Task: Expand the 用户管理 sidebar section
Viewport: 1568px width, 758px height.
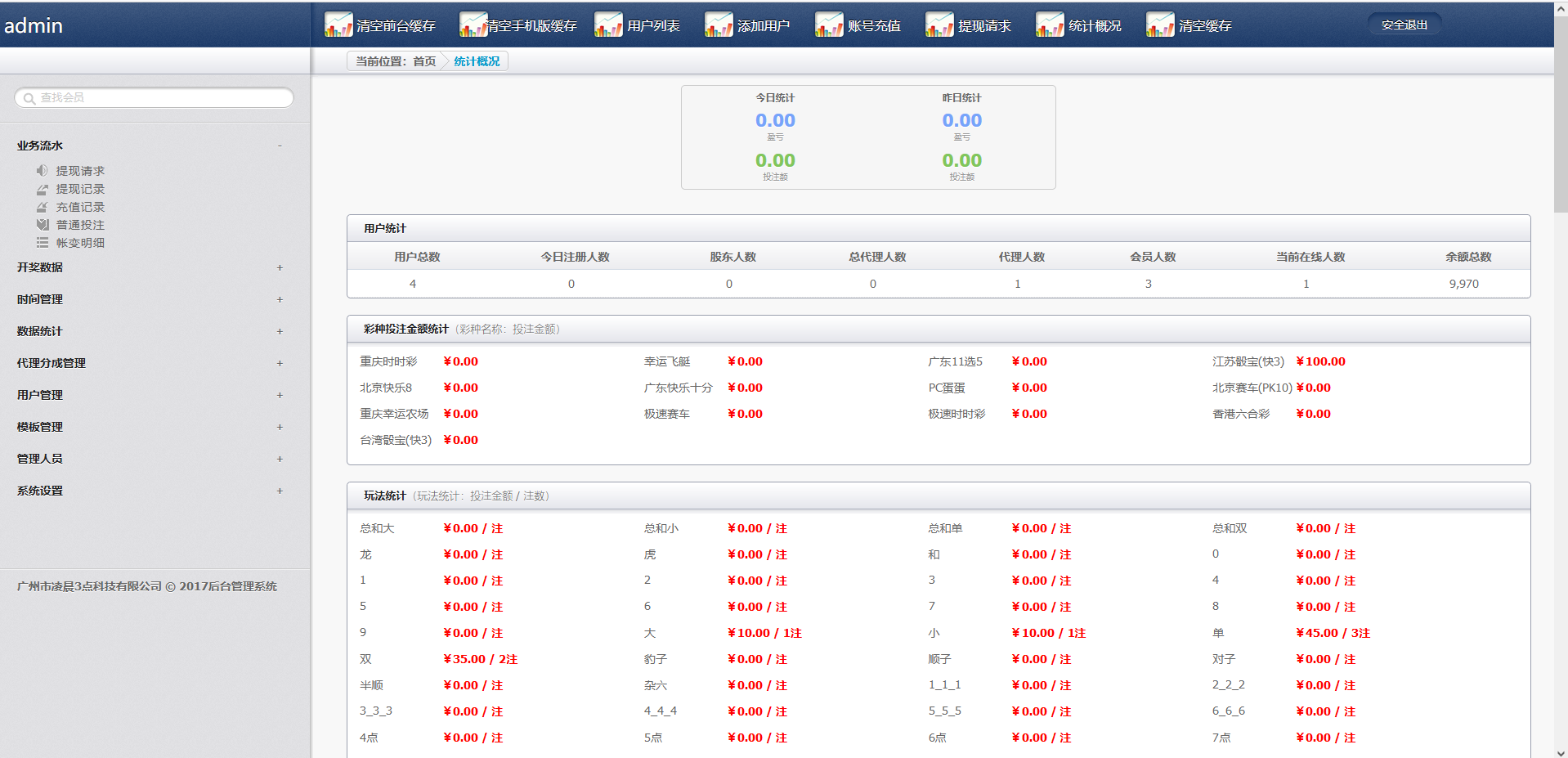Action: click(x=280, y=395)
